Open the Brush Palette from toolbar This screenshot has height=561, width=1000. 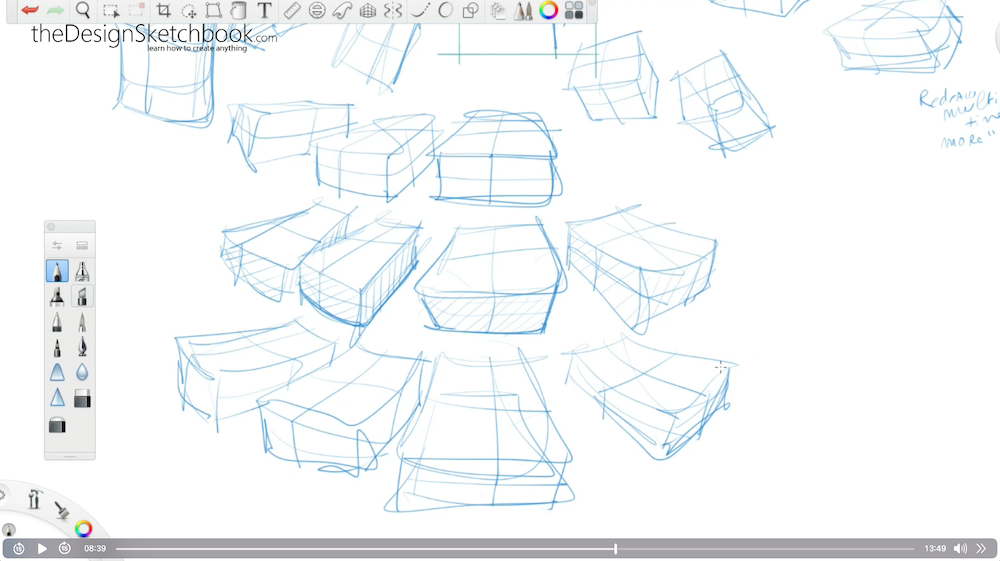(x=524, y=10)
